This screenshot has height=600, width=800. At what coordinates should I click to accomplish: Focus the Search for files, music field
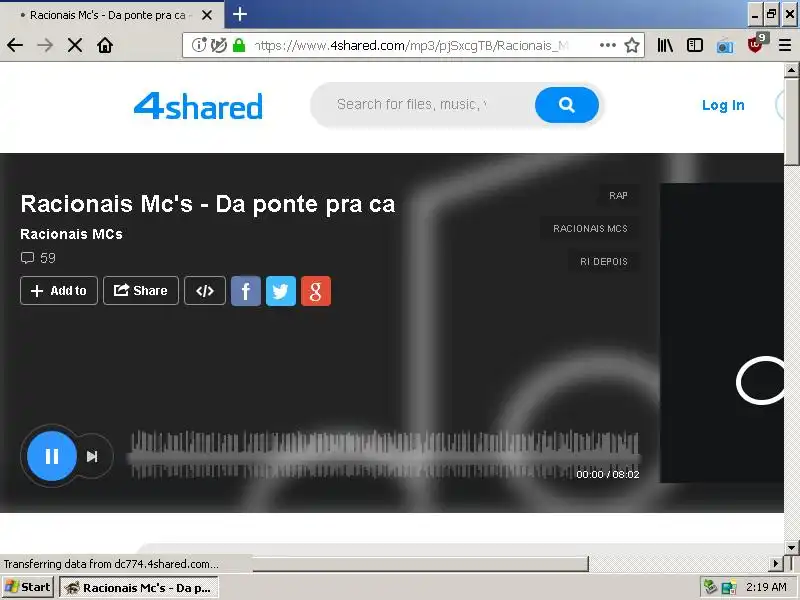click(x=423, y=105)
